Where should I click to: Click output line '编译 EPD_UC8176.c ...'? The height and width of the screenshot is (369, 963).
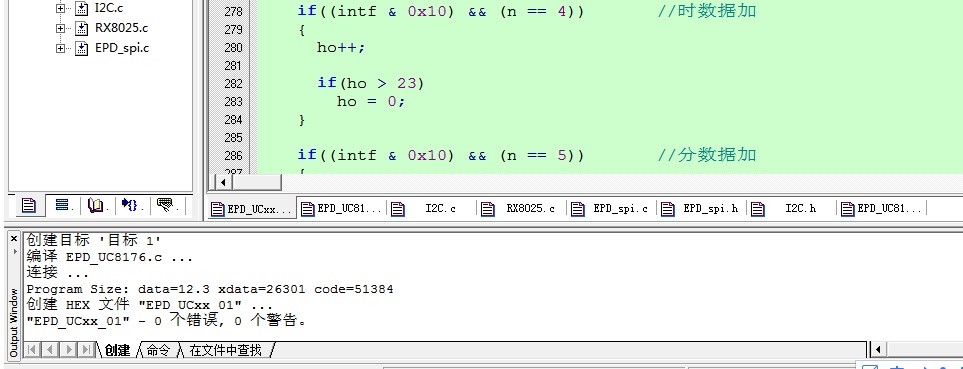(109, 257)
